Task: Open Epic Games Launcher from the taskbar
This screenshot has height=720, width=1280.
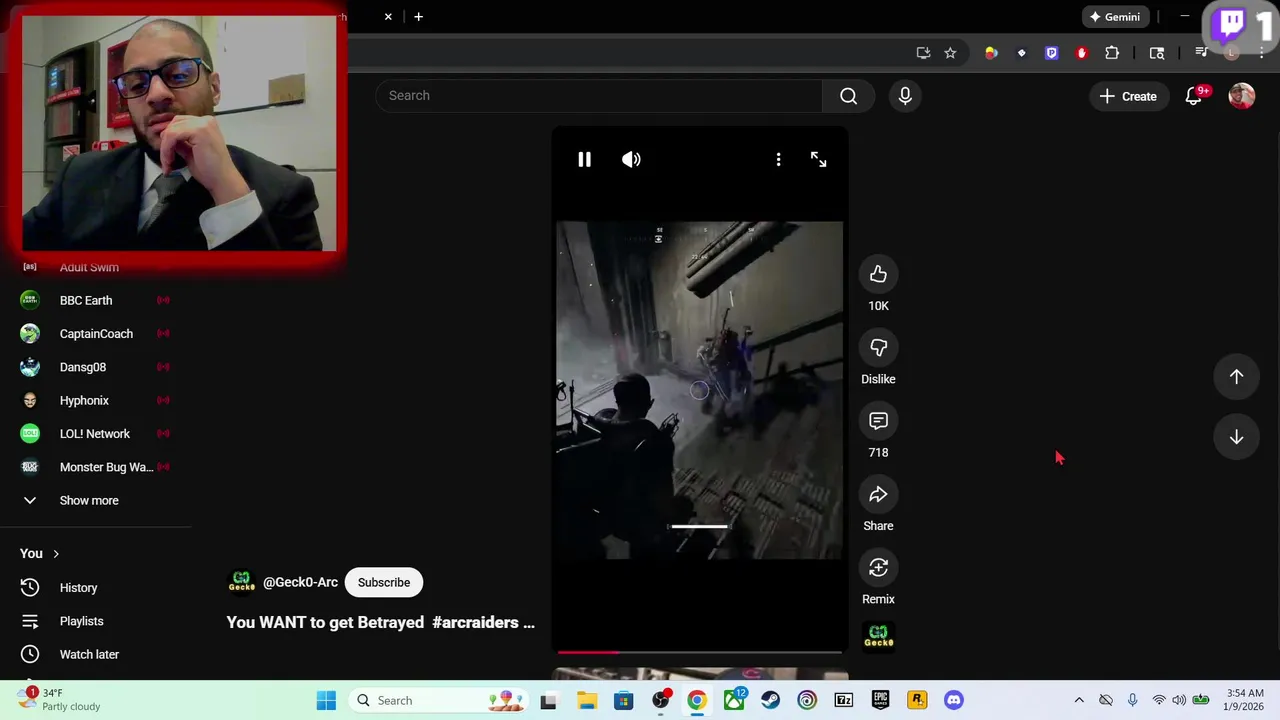Action: coord(880,700)
